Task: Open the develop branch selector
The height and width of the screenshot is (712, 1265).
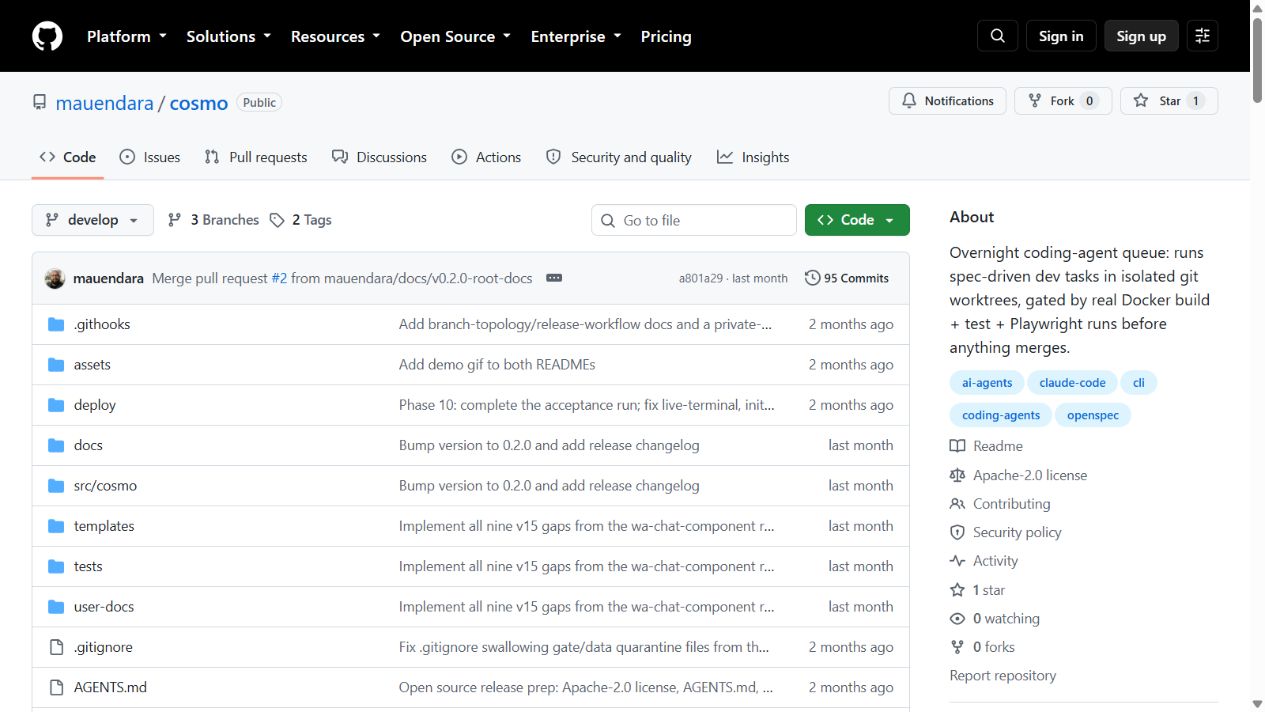Action: coord(93,220)
